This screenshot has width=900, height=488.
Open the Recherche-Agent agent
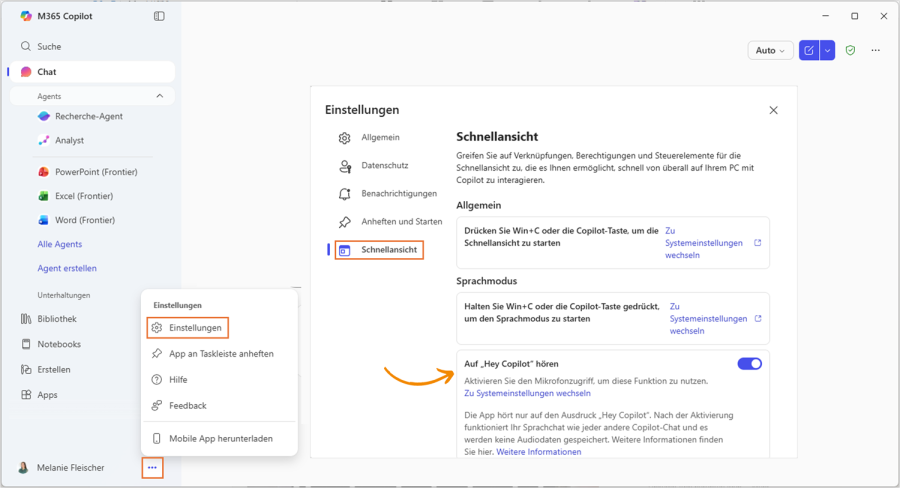point(88,116)
